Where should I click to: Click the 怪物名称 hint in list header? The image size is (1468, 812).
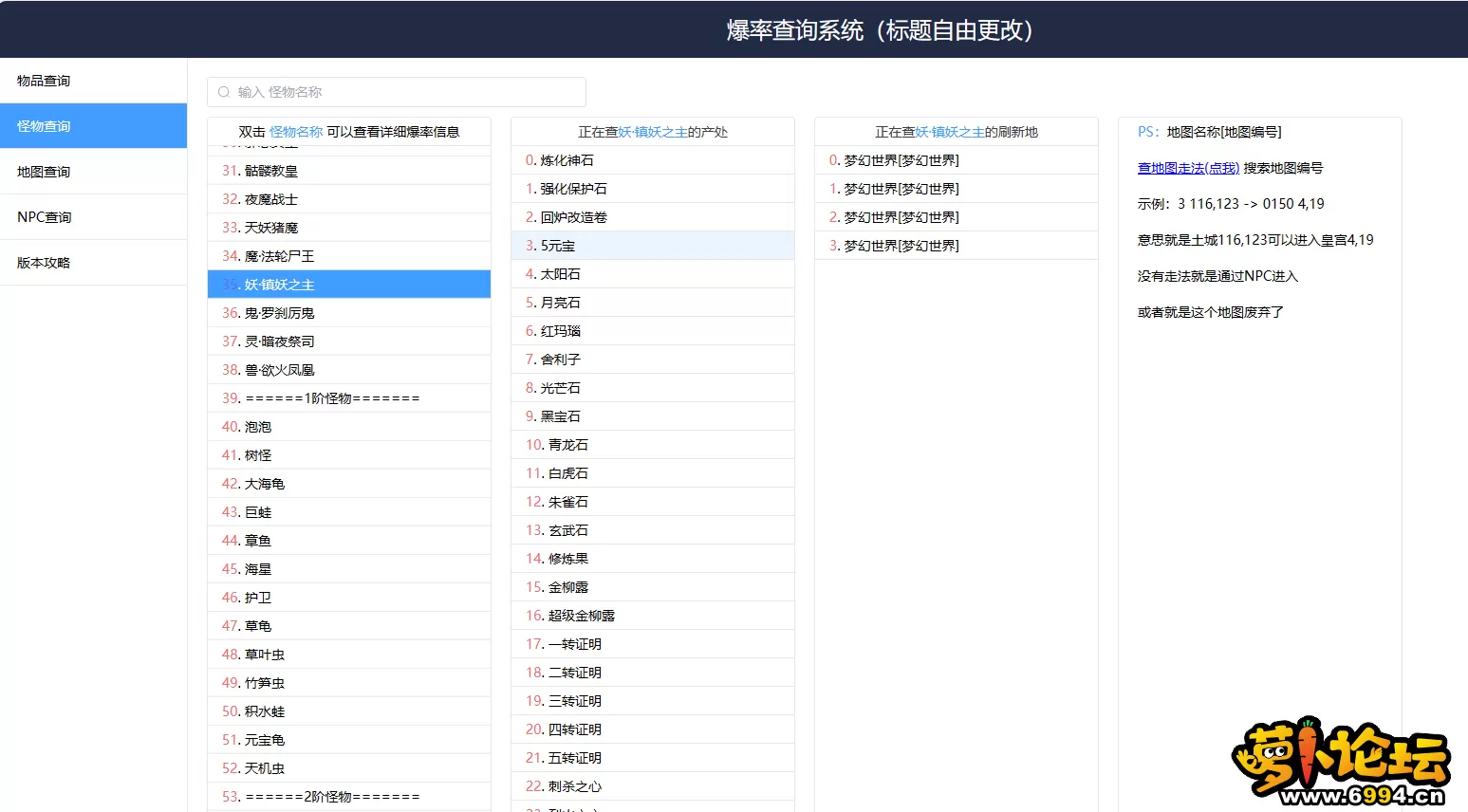coord(296,132)
